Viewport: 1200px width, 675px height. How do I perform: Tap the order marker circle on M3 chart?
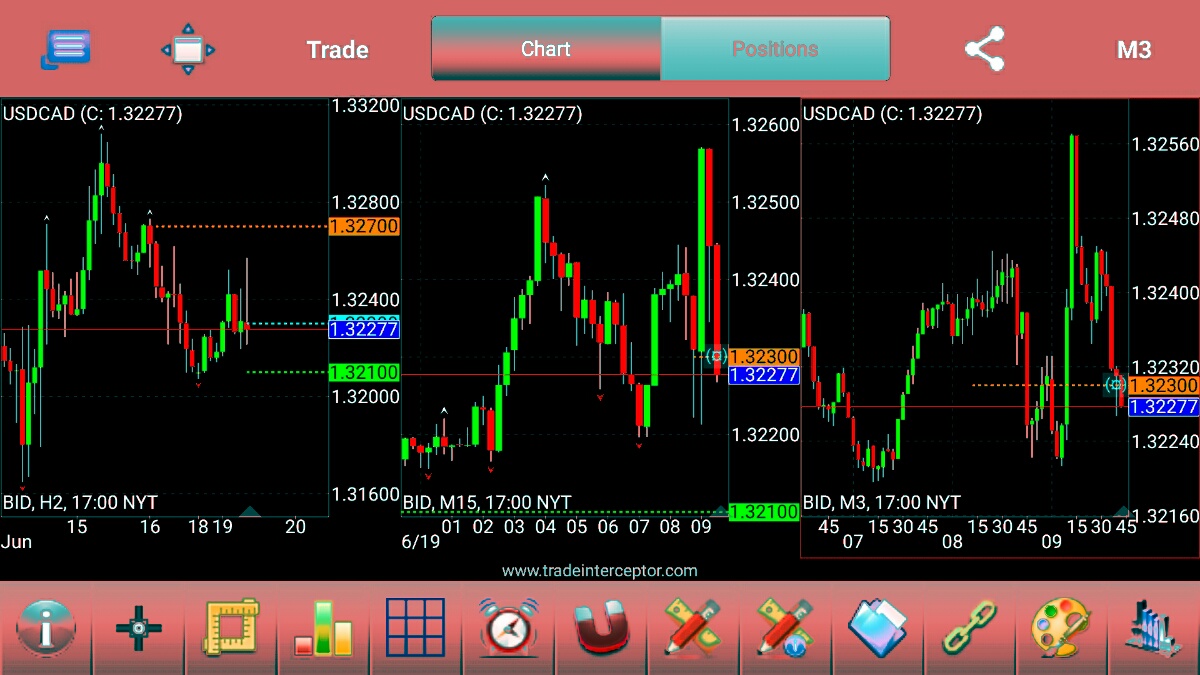click(x=1114, y=385)
